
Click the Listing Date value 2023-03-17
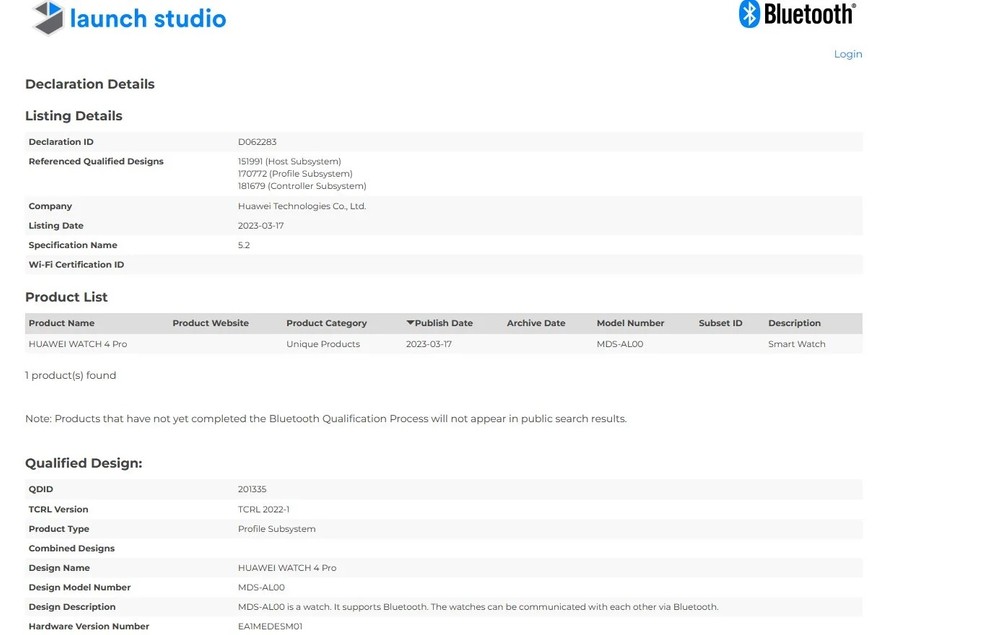tap(261, 226)
